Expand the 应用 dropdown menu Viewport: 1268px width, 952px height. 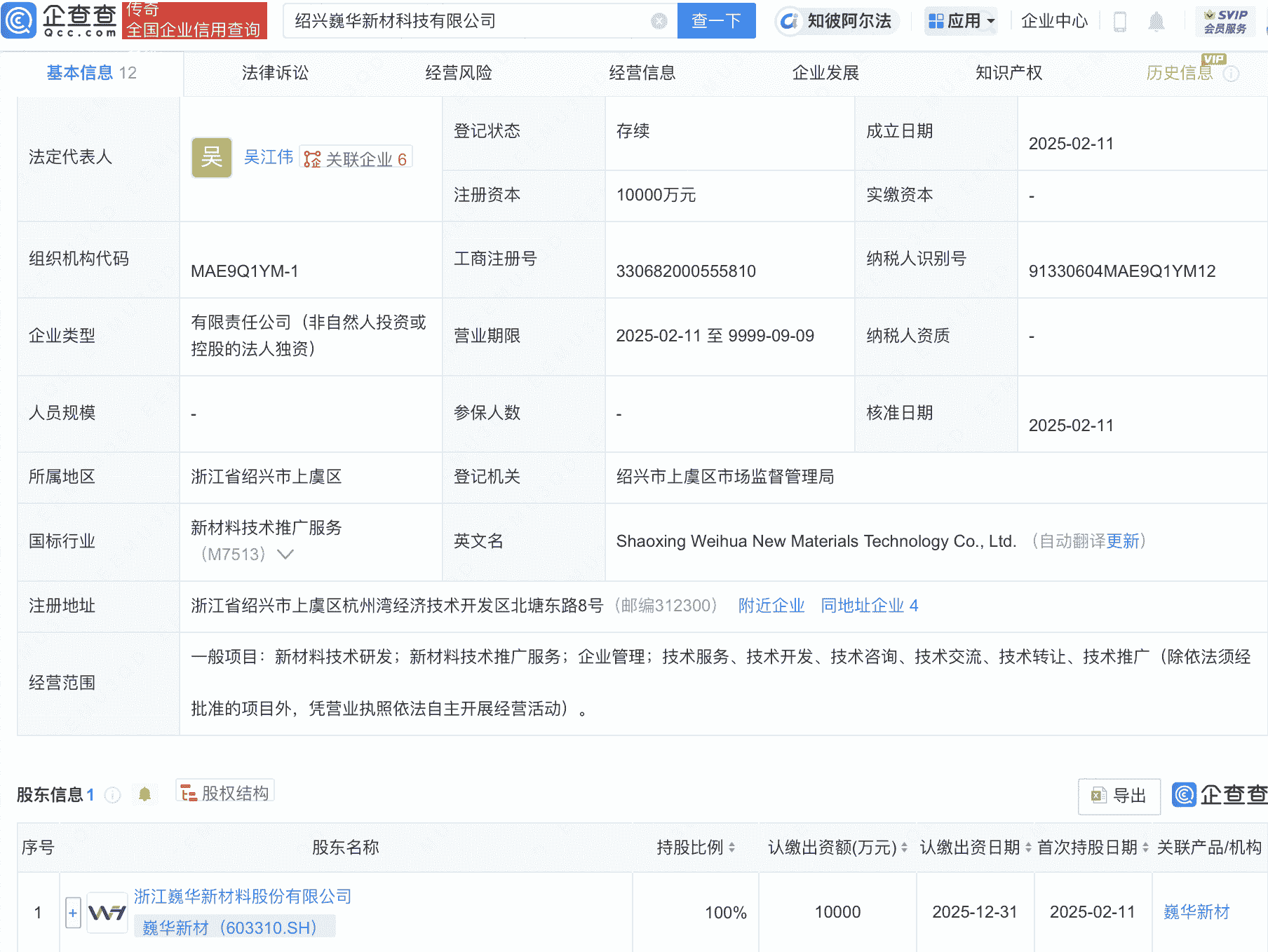pos(961,21)
